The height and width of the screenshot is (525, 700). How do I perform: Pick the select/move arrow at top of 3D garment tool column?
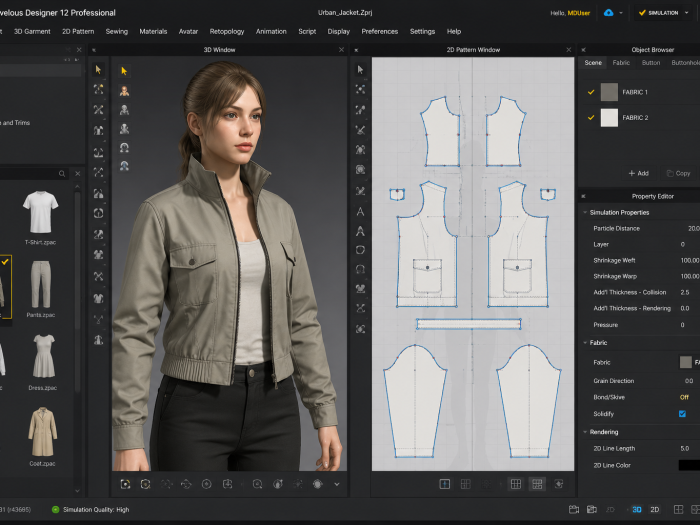click(x=99, y=70)
